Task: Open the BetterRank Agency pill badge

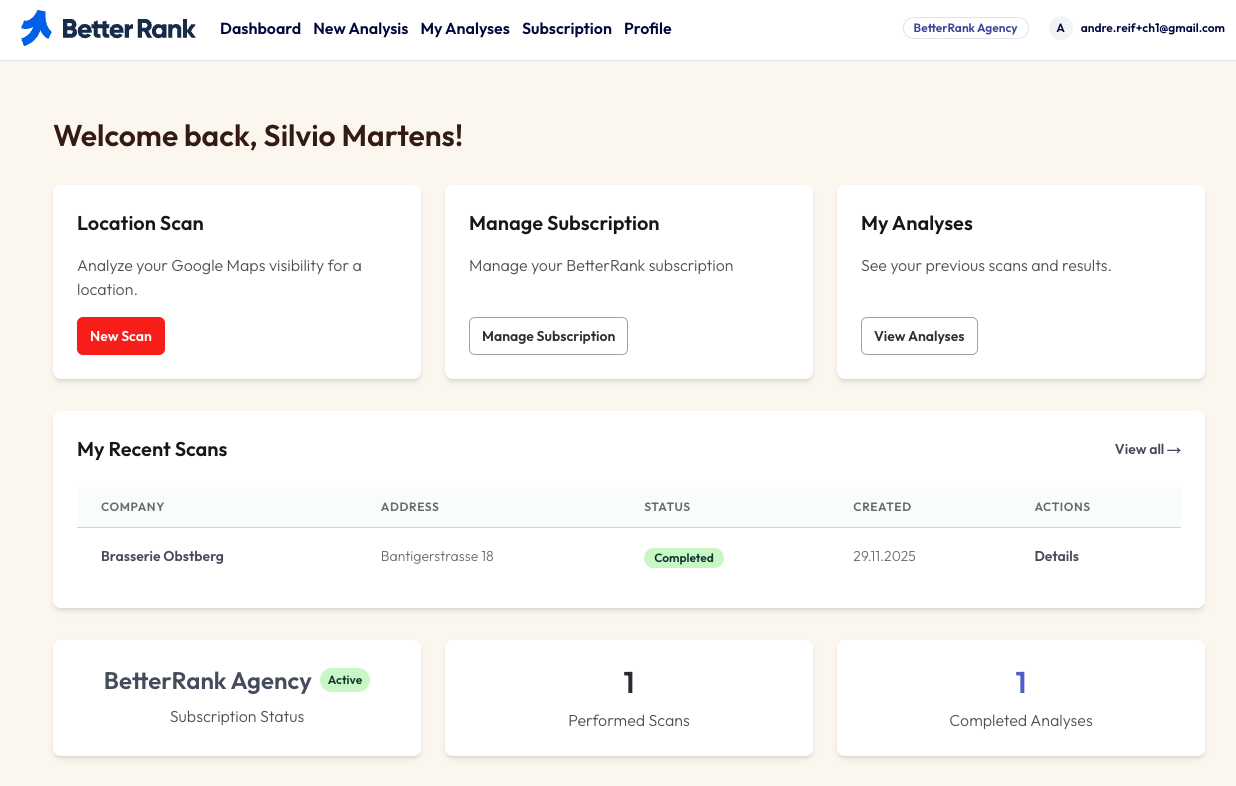Action: [965, 27]
